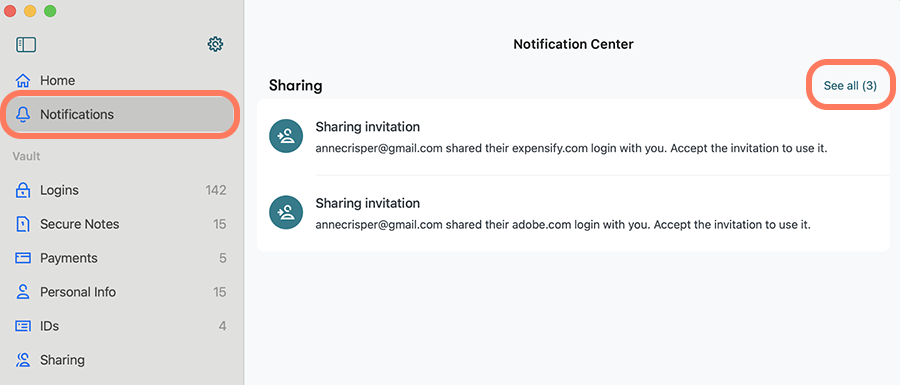Open the Home section label
This screenshot has height=385, width=900.
[x=57, y=80]
